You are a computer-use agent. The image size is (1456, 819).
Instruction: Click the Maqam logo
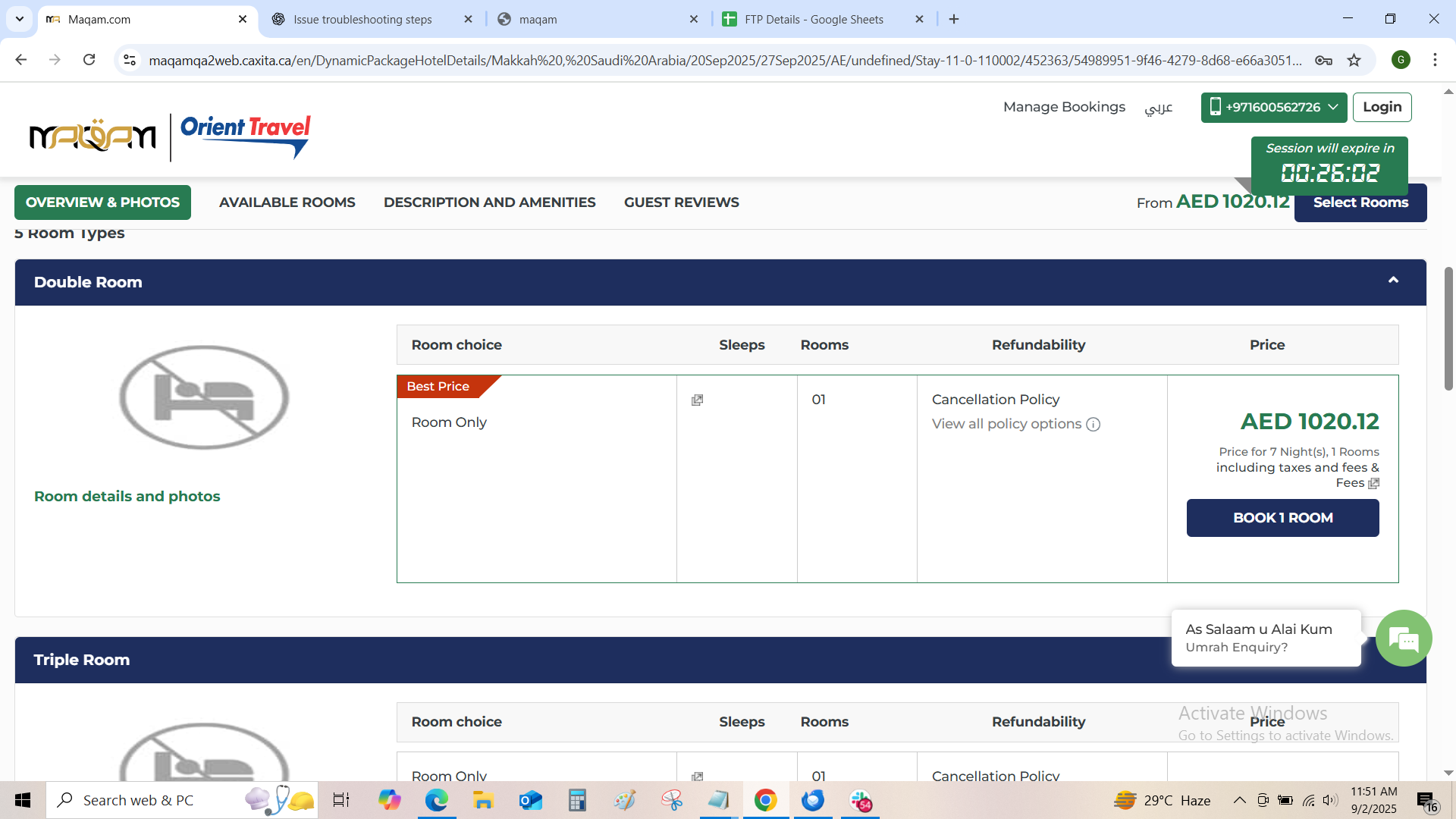tap(93, 136)
